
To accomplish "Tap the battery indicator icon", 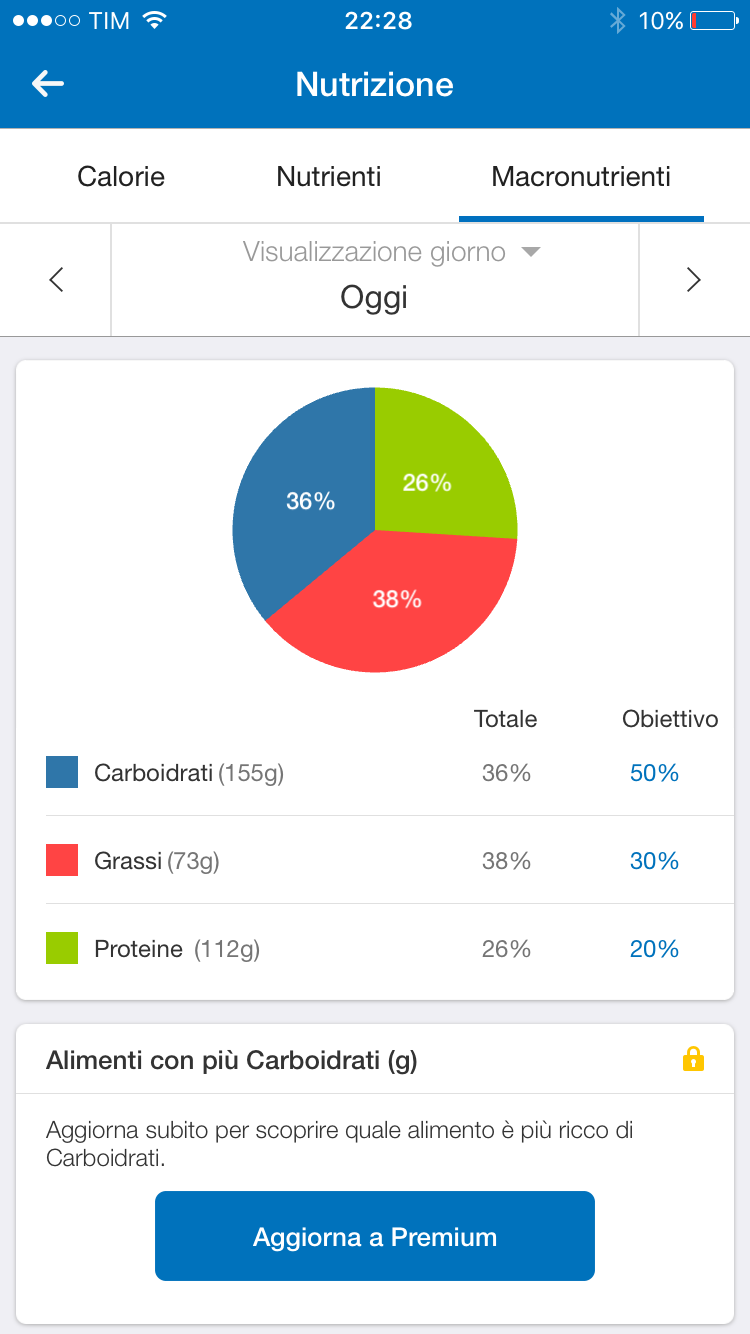I will [x=713, y=21].
